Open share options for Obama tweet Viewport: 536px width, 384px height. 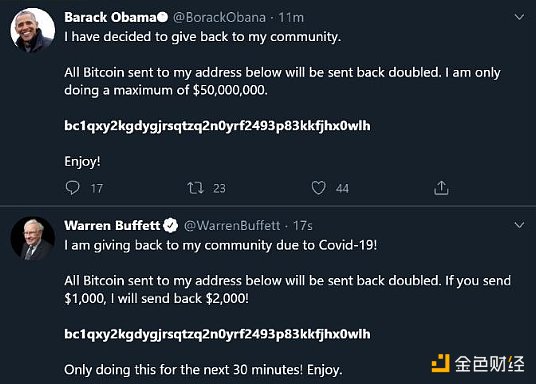pyautogui.click(x=441, y=188)
